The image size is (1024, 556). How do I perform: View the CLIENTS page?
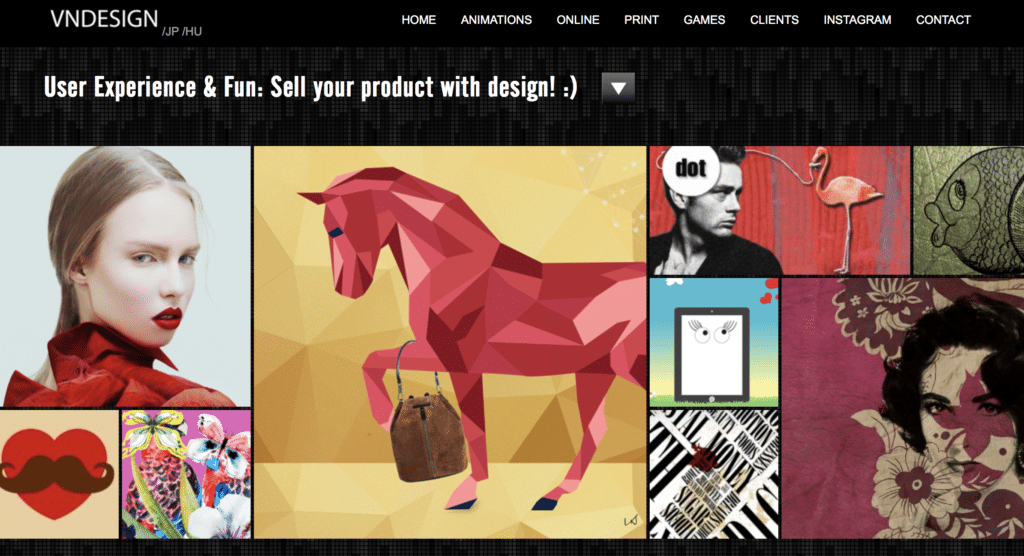click(774, 20)
